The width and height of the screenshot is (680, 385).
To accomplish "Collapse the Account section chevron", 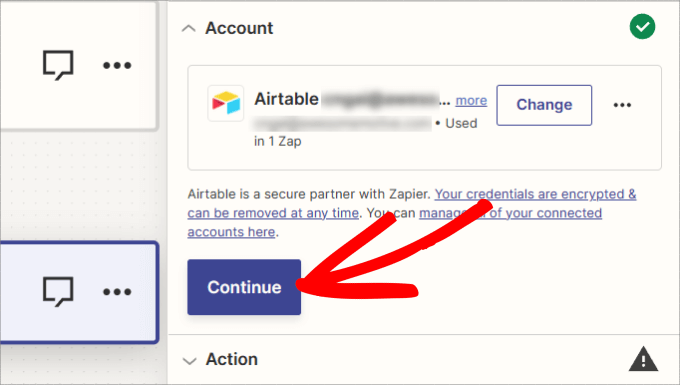I will pos(189,29).
